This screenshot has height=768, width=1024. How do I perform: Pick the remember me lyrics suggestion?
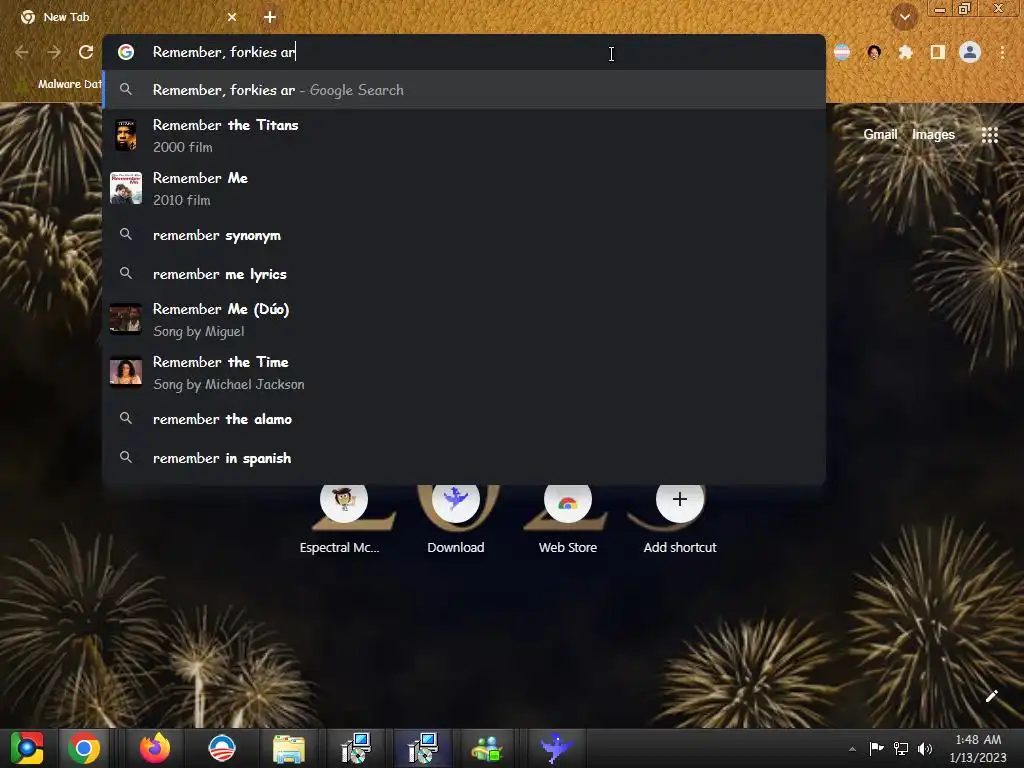click(x=464, y=274)
